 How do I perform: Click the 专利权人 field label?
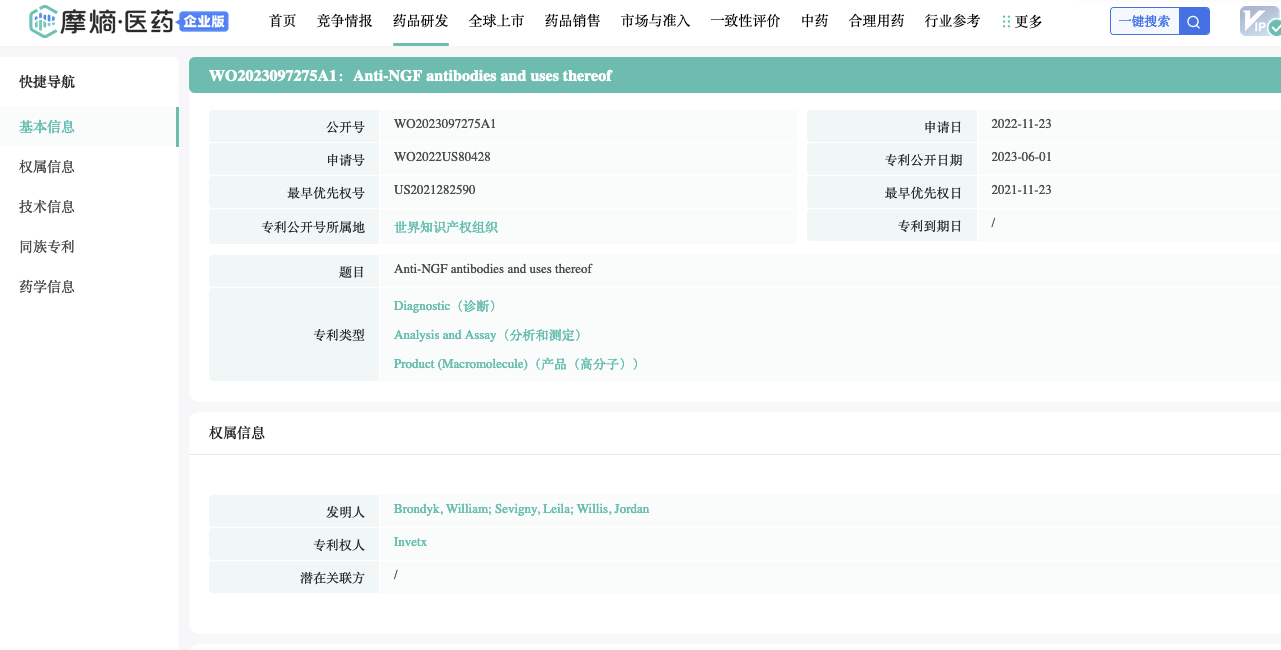339,545
